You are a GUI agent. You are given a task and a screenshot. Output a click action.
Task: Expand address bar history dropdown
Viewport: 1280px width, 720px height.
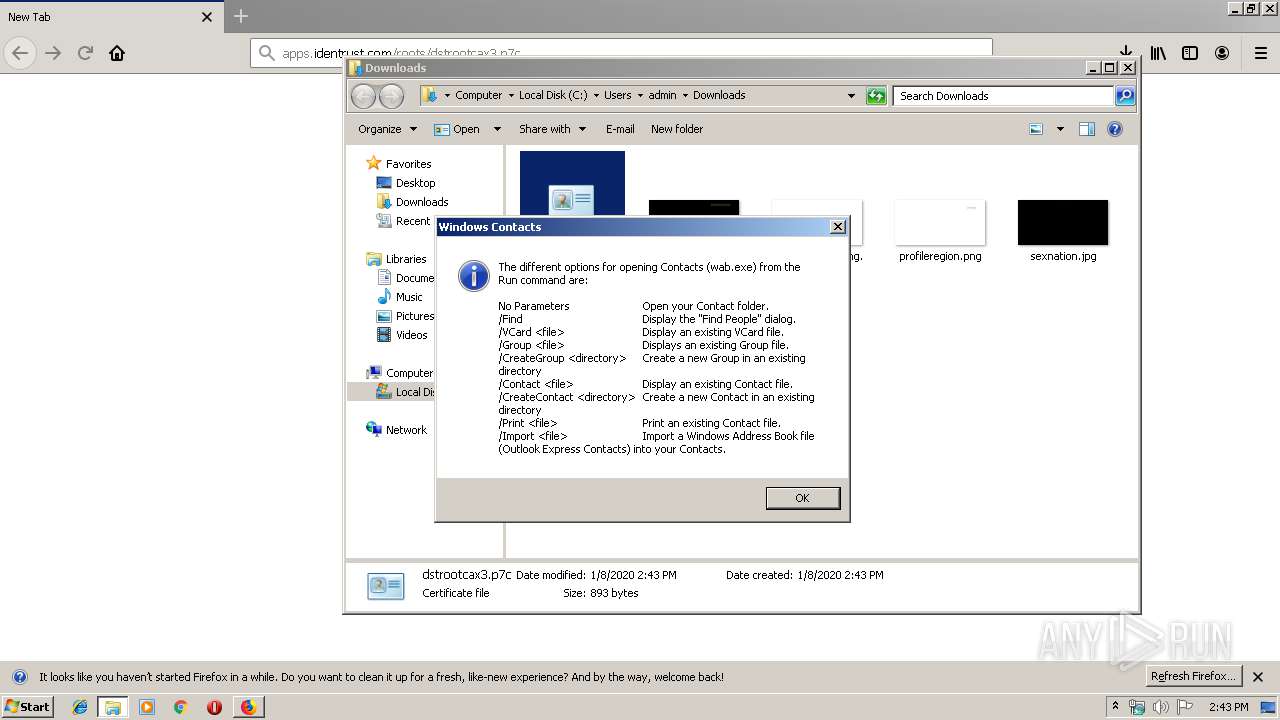click(851, 96)
